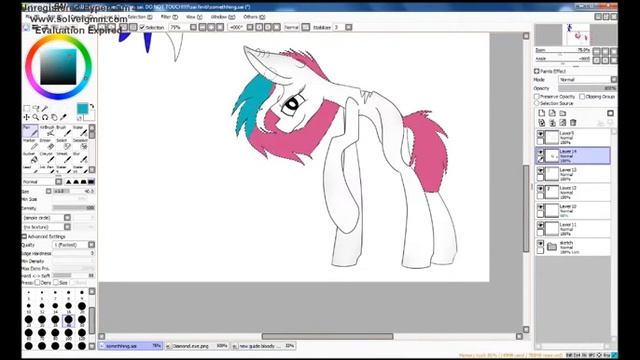Image resolution: width=640 pixels, height=360 pixels.
Task: Select the eyedropper color picker tool
Action: click(x=63, y=117)
